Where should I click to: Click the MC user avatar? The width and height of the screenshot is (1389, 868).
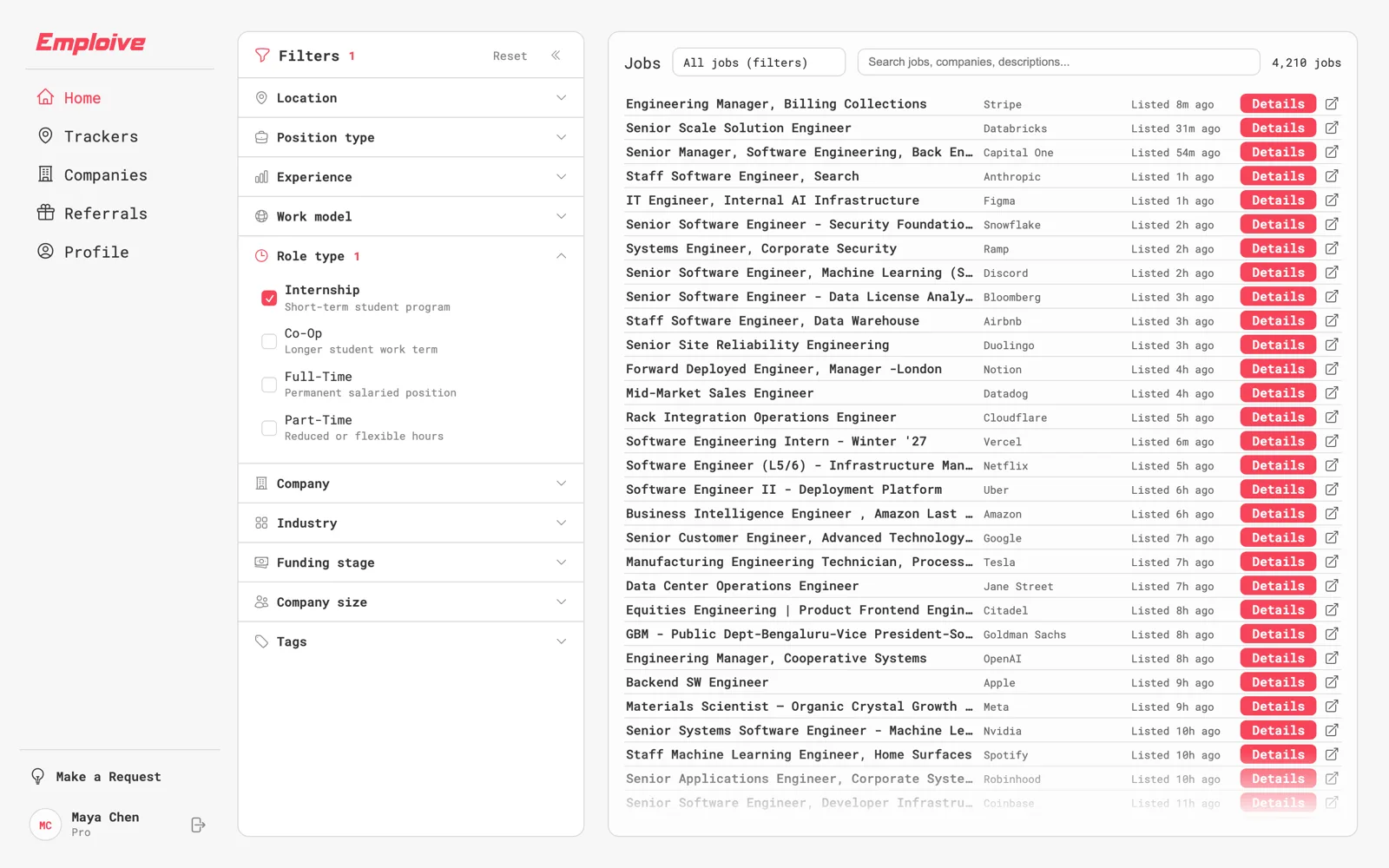tap(45, 825)
